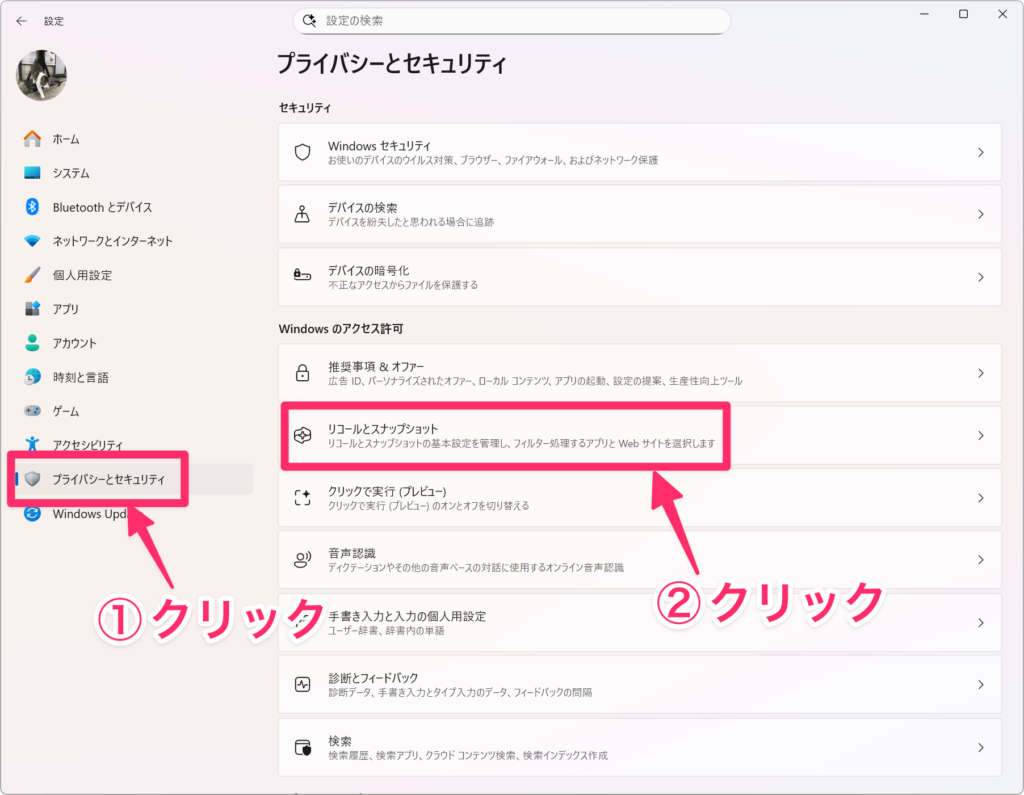Image resolution: width=1024 pixels, height=795 pixels.
Task: Open Bluetooth とデバイス settings
Action: coord(134,206)
